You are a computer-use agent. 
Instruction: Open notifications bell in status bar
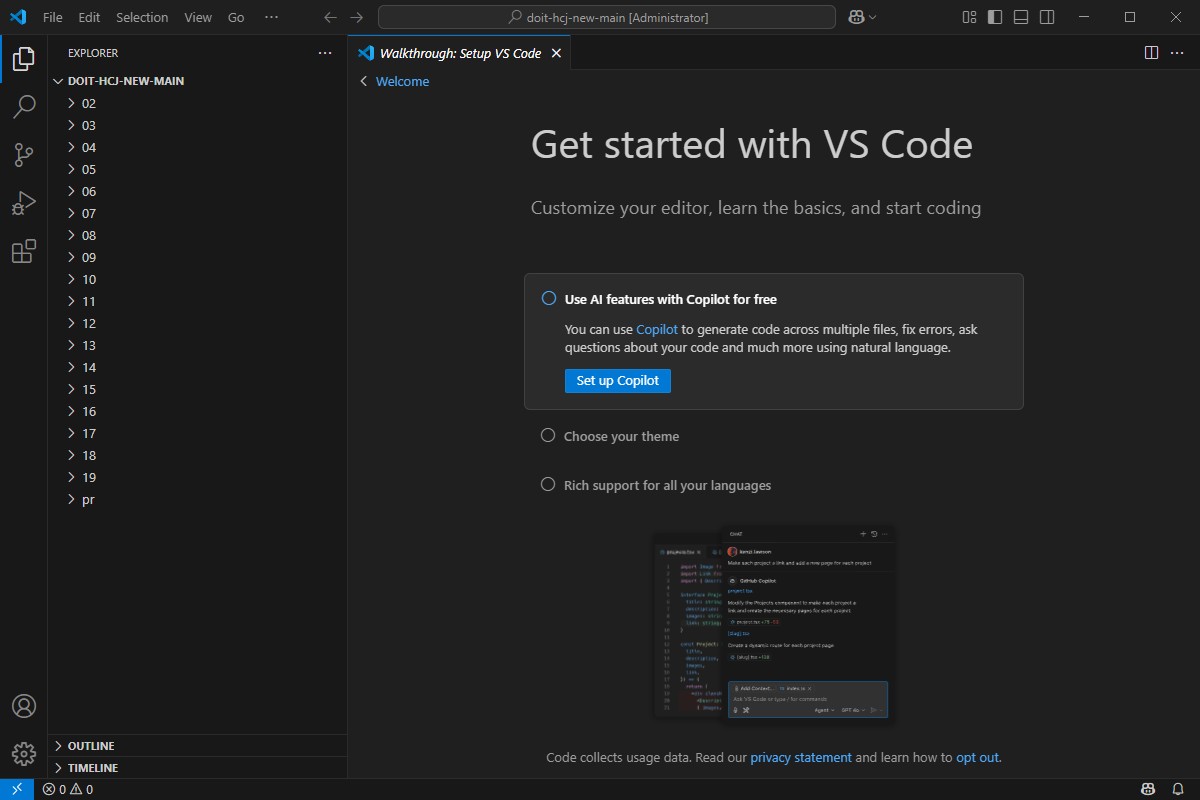click(1178, 789)
